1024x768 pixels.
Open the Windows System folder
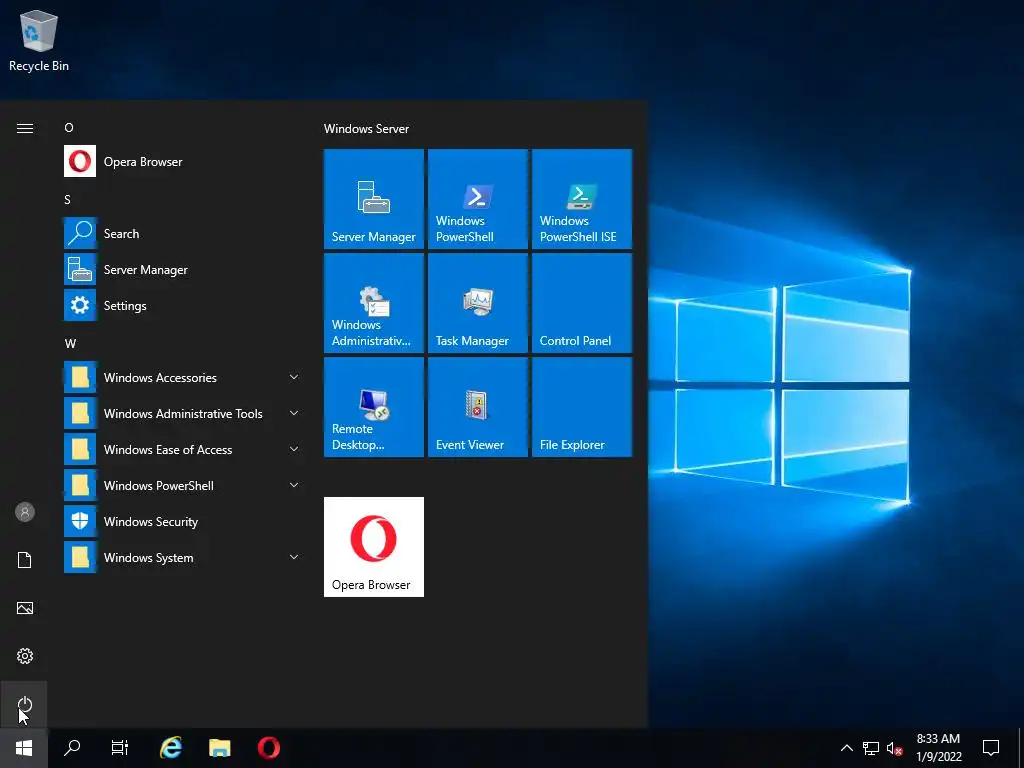(183, 558)
